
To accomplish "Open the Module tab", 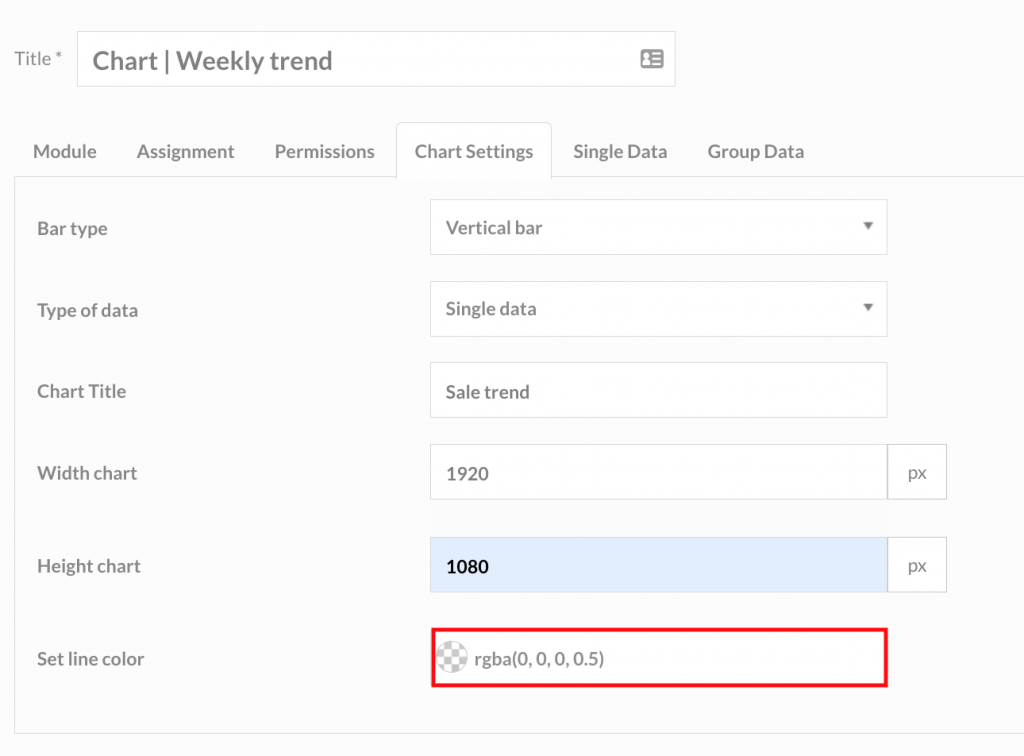I will click(x=65, y=151).
